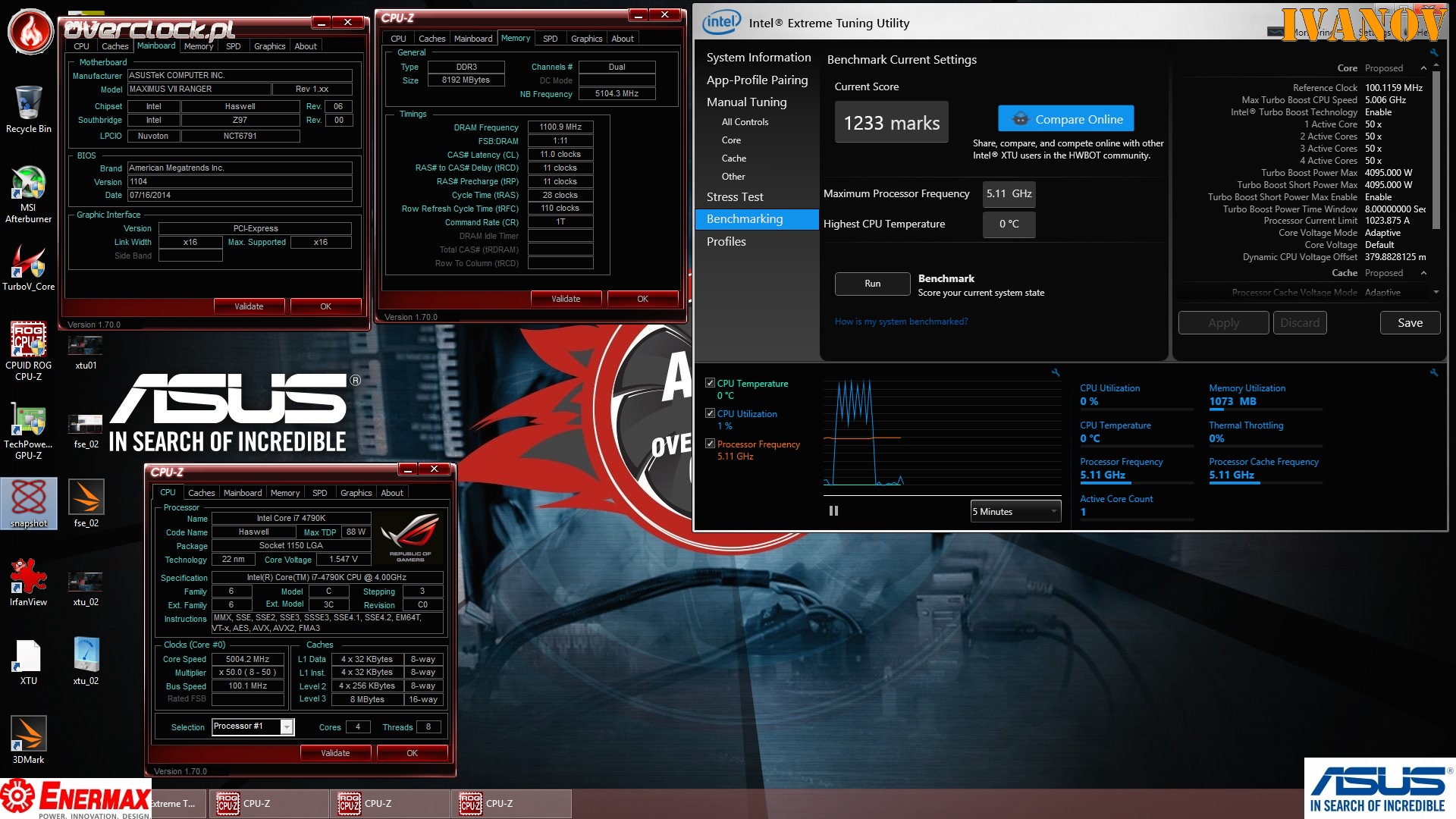Open the Recycle Bin desktop icon

tap(29, 108)
